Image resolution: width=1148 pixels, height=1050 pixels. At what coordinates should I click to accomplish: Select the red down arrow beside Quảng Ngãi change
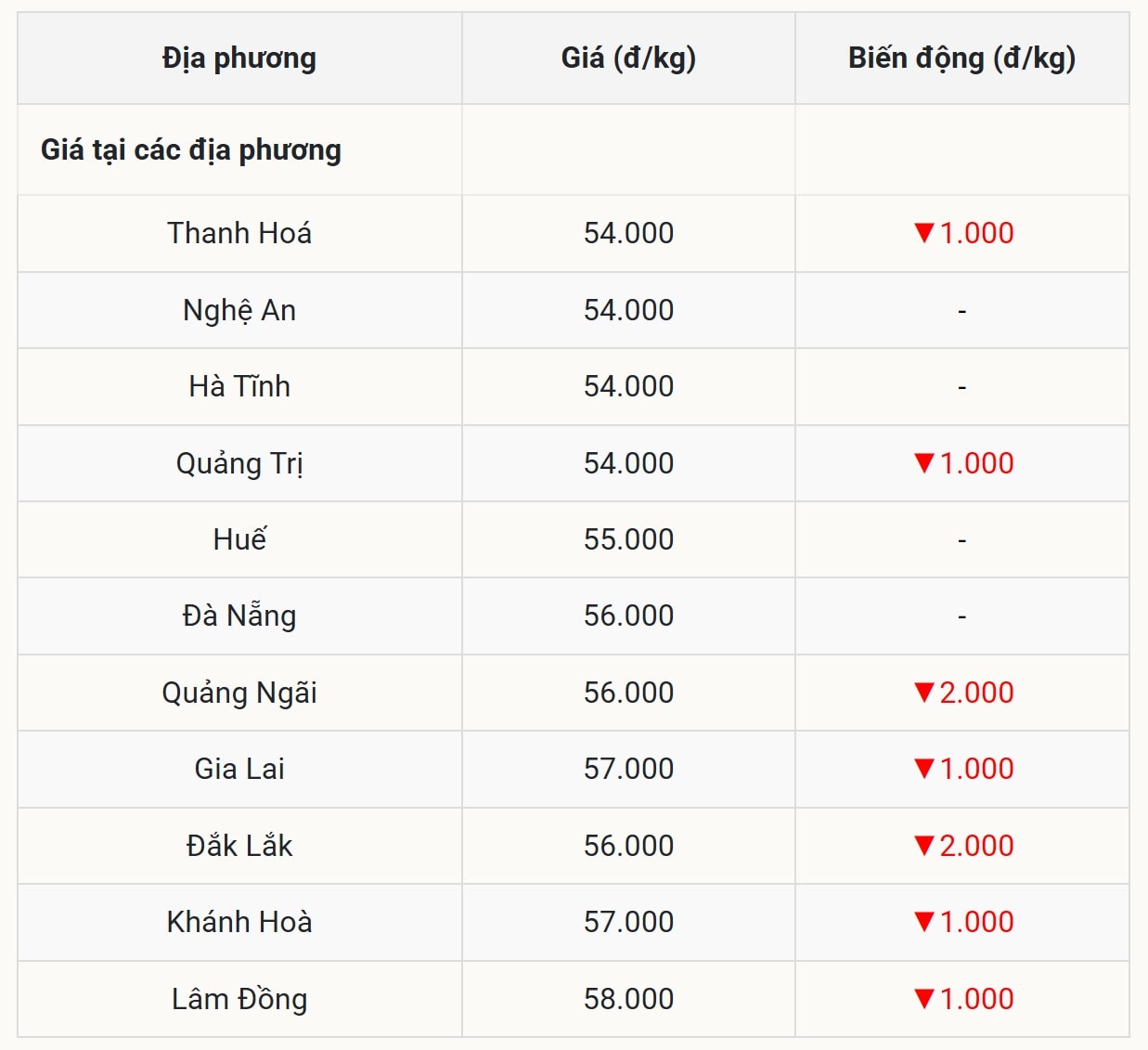[923, 692]
